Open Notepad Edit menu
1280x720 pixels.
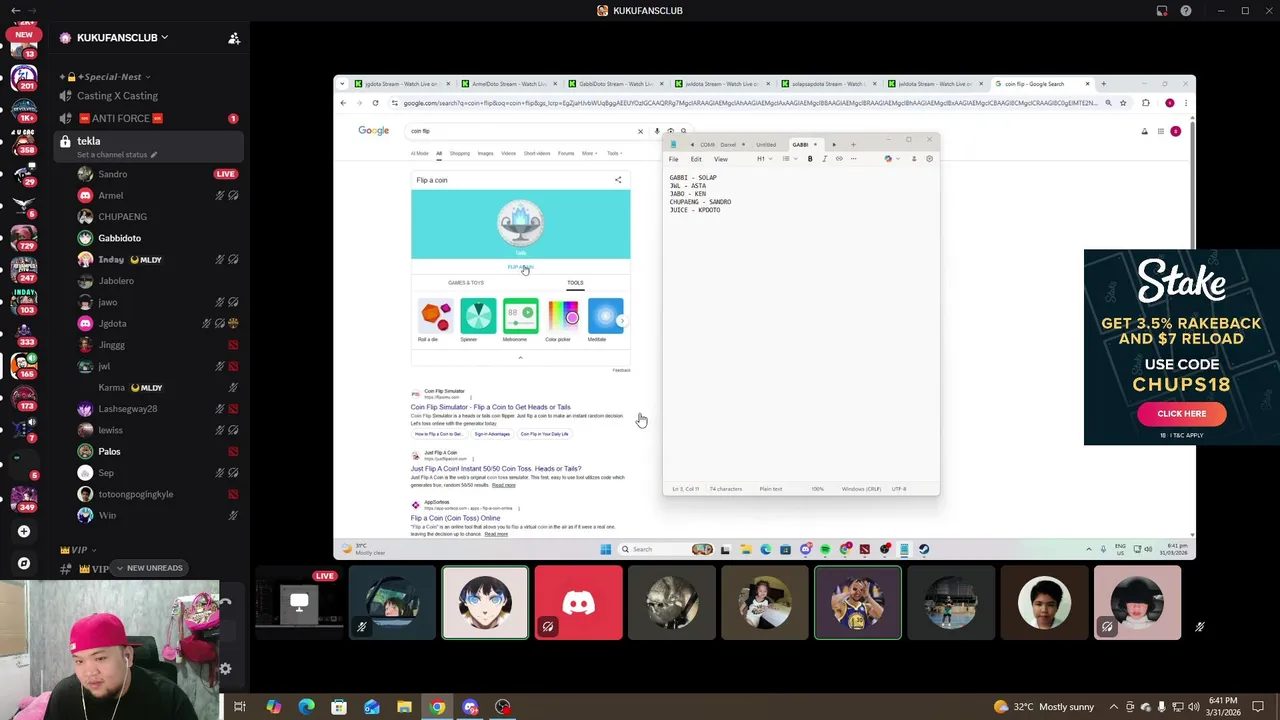click(696, 159)
